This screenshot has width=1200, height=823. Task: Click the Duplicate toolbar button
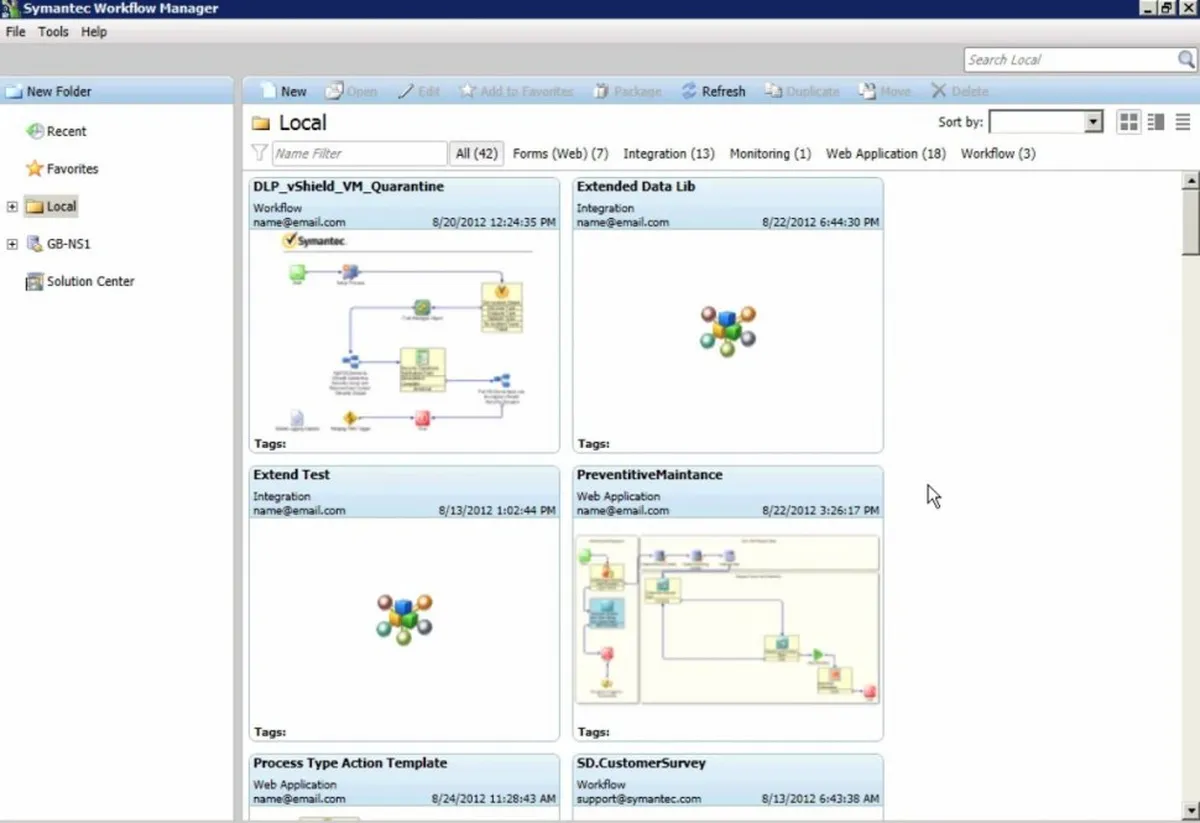point(802,91)
